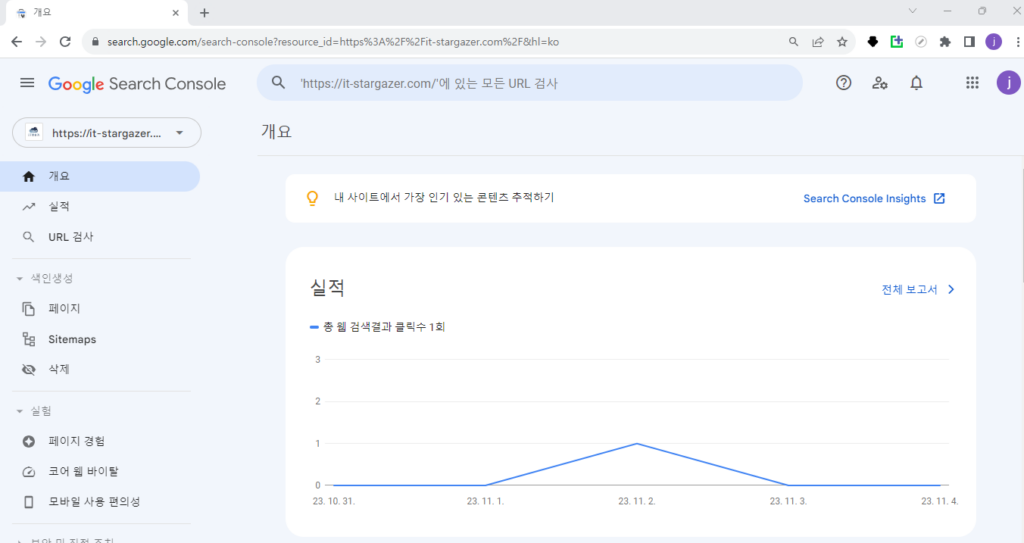
Task: Open users and permissions settings icon
Action: click(880, 83)
